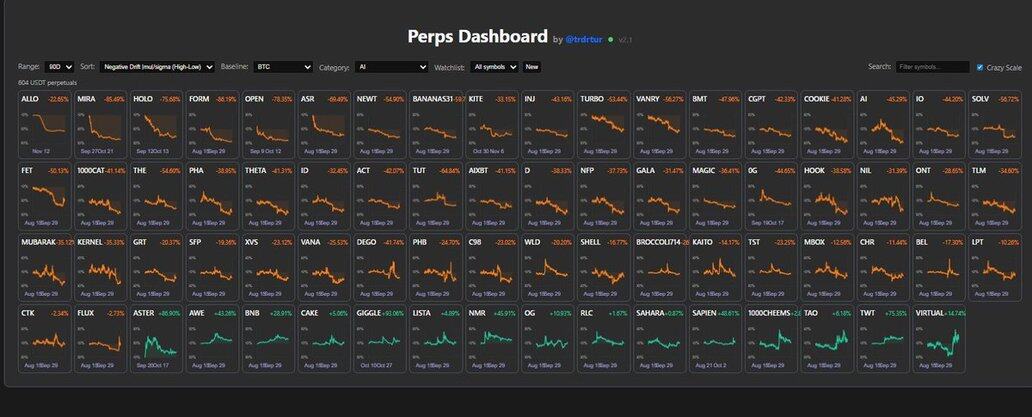Viewport: 1032px width, 417px height.
Task: Open the Watchlist All symbols dropdown
Action: click(495, 67)
